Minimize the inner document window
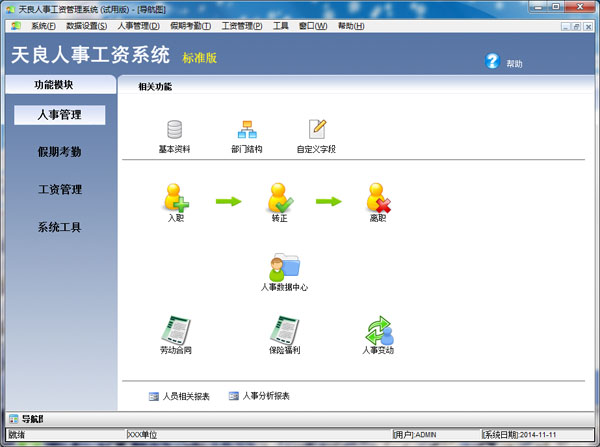600x447 pixels. coord(566,26)
